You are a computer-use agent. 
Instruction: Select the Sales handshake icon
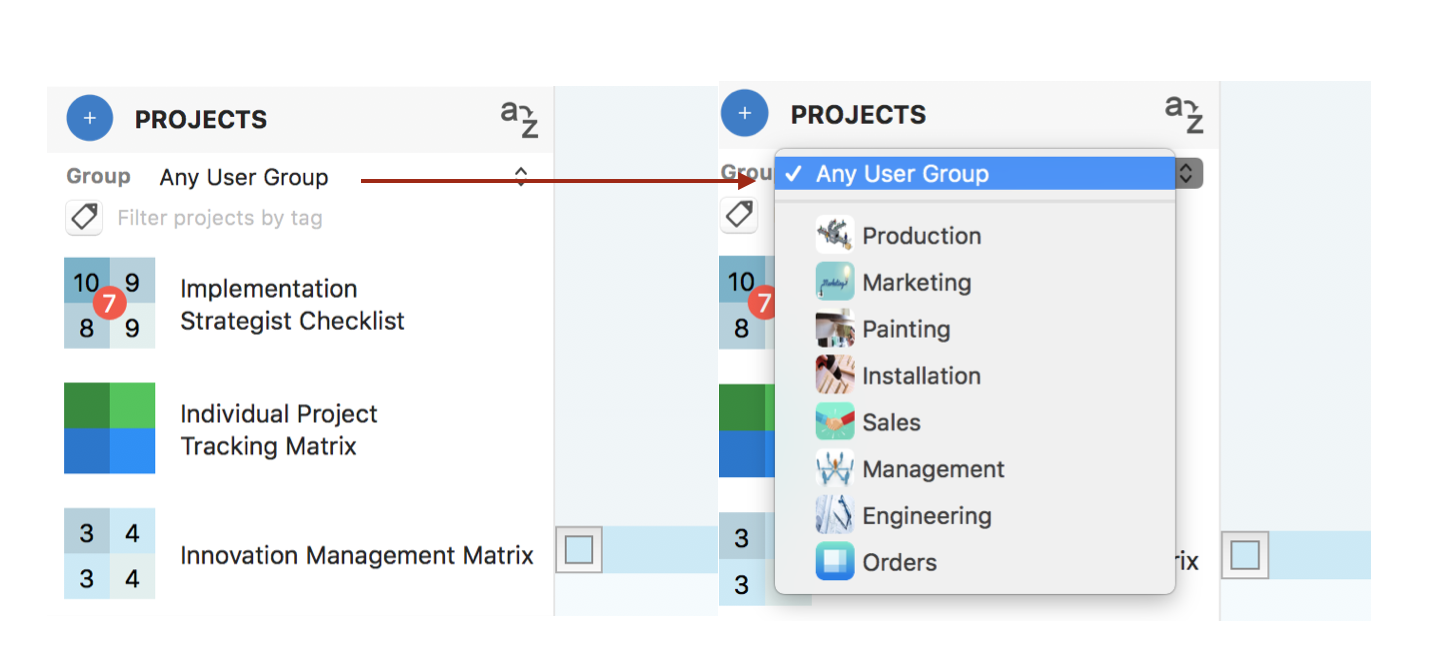[x=835, y=421]
